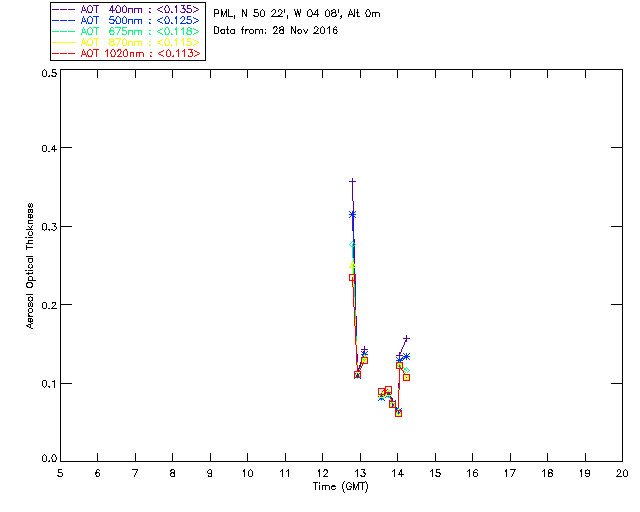Click the blue asterisk marker near 0.315

point(352,214)
